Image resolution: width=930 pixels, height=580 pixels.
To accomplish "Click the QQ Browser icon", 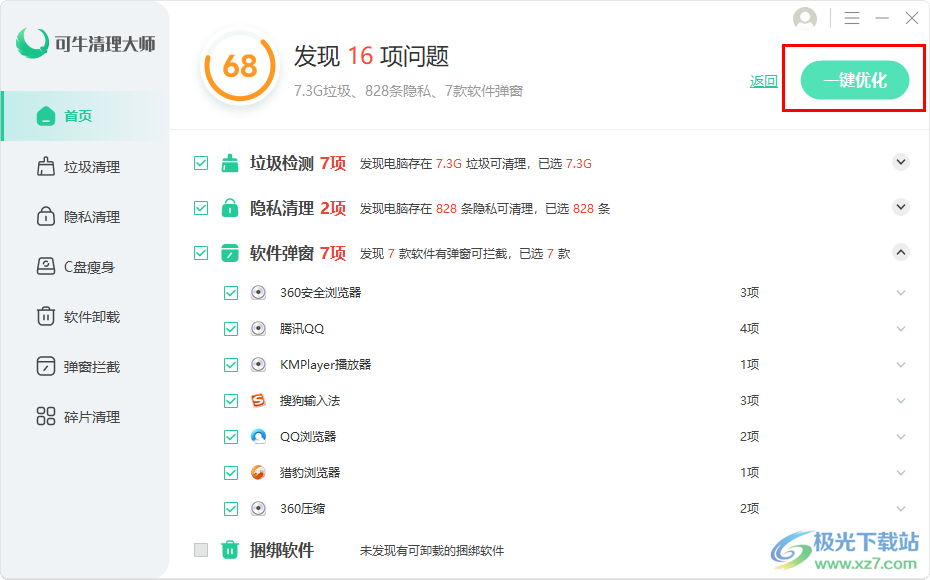I will [259, 437].
